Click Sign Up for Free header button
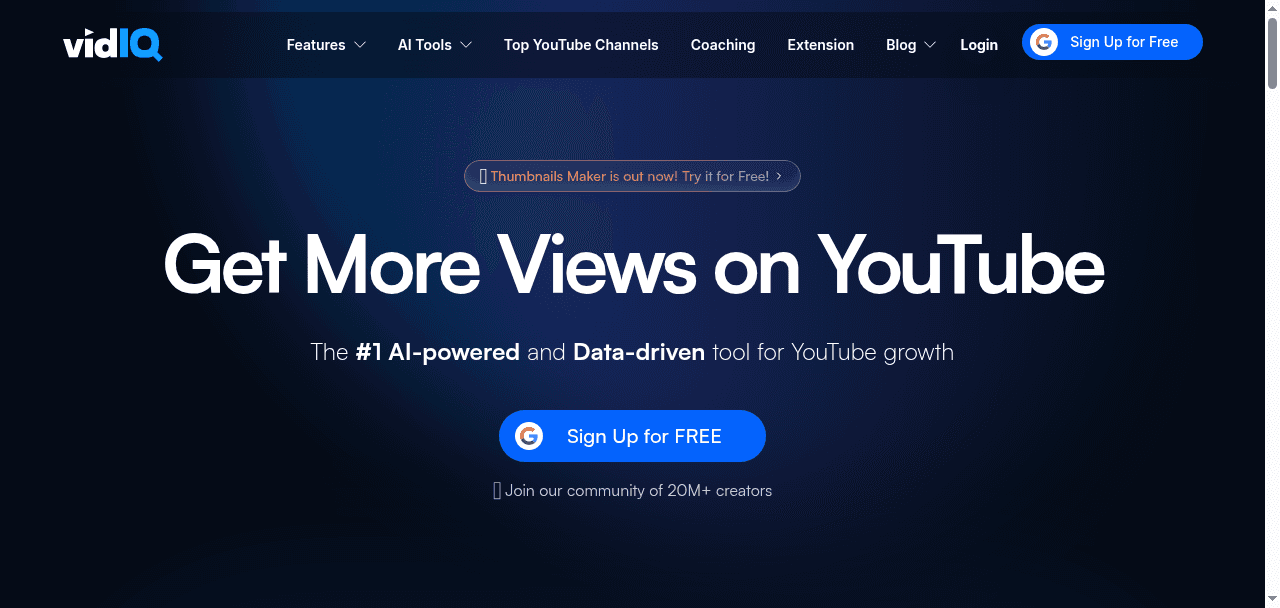 pyautogui.click(x=1112, y=42)
